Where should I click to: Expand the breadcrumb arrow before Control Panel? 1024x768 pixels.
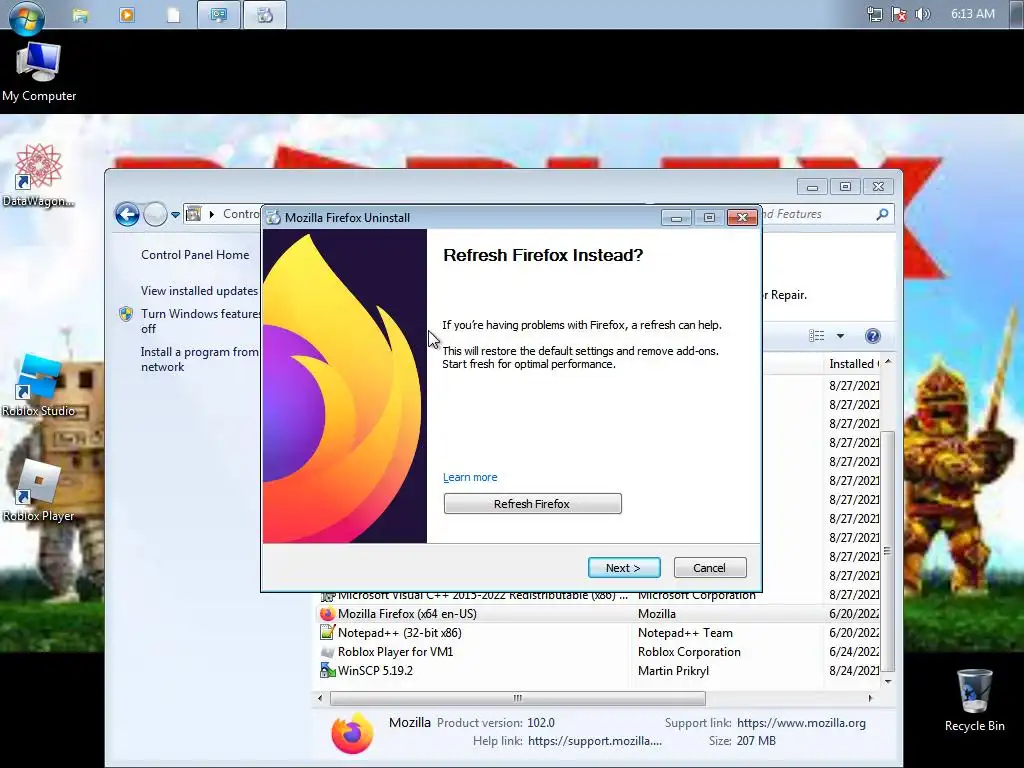click(x=212, y=214)
